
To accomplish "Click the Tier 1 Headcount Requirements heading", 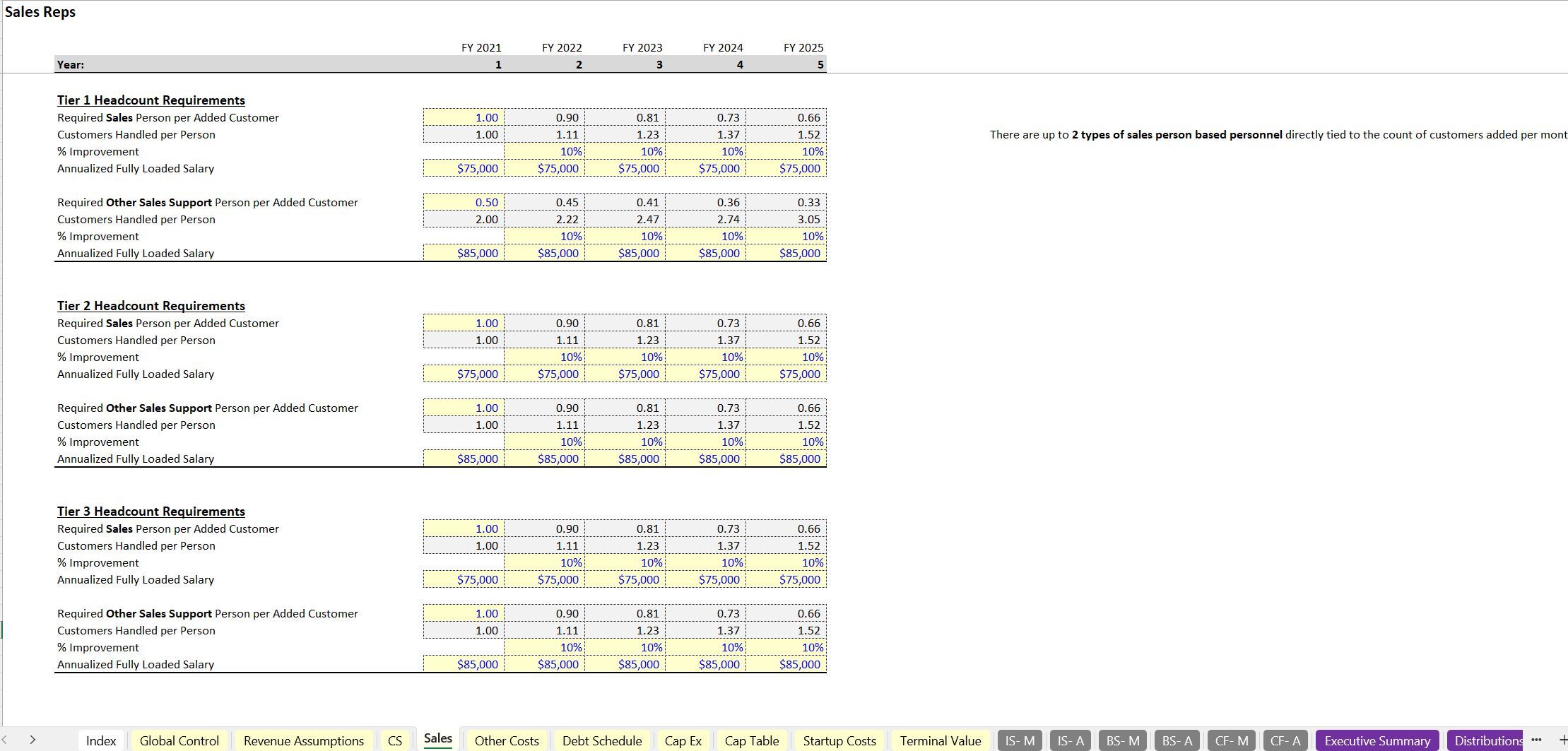I will pos(151,100).
